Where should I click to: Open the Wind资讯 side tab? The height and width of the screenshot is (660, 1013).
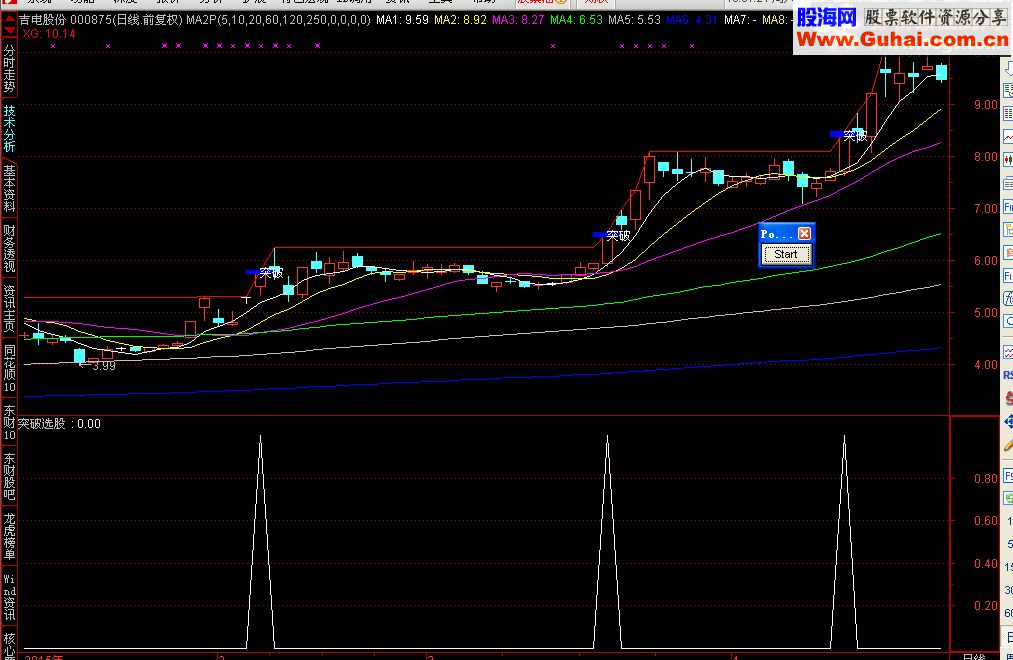[x=9, y=596]
